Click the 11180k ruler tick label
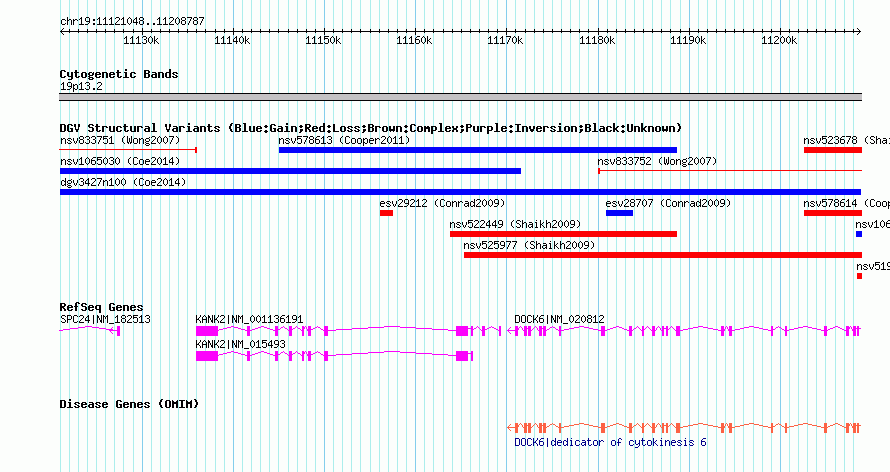890x472 pixels. coord(597,40)
